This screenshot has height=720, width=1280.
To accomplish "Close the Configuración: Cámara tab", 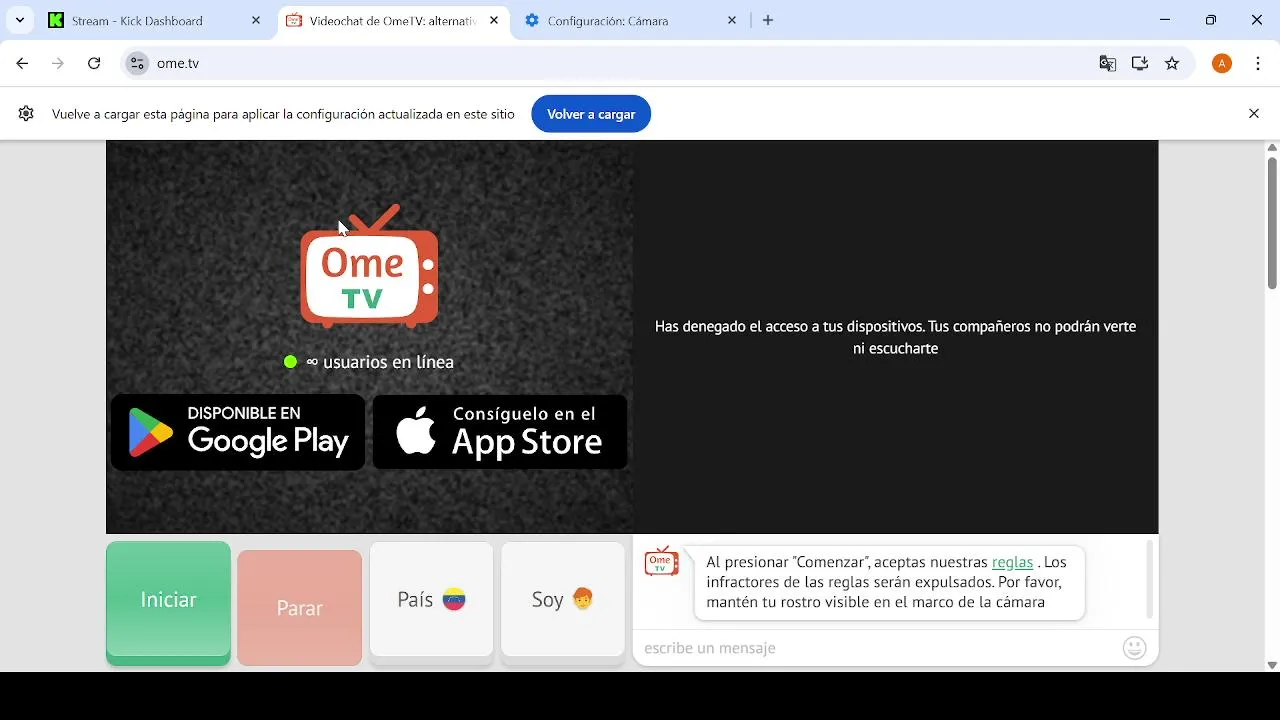I will [732, 20].
